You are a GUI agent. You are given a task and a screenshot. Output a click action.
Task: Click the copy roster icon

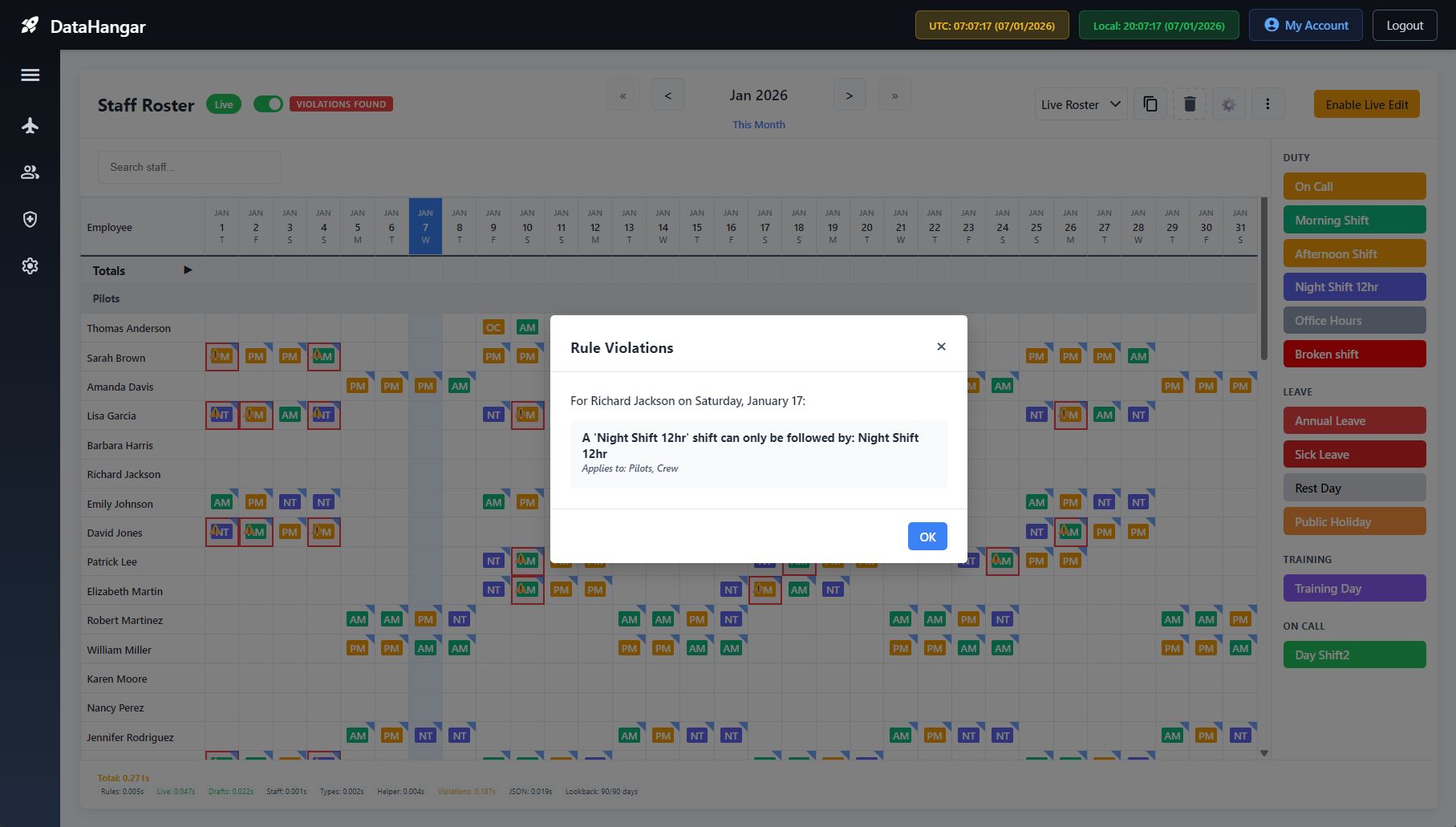(x=1150, y=104)
